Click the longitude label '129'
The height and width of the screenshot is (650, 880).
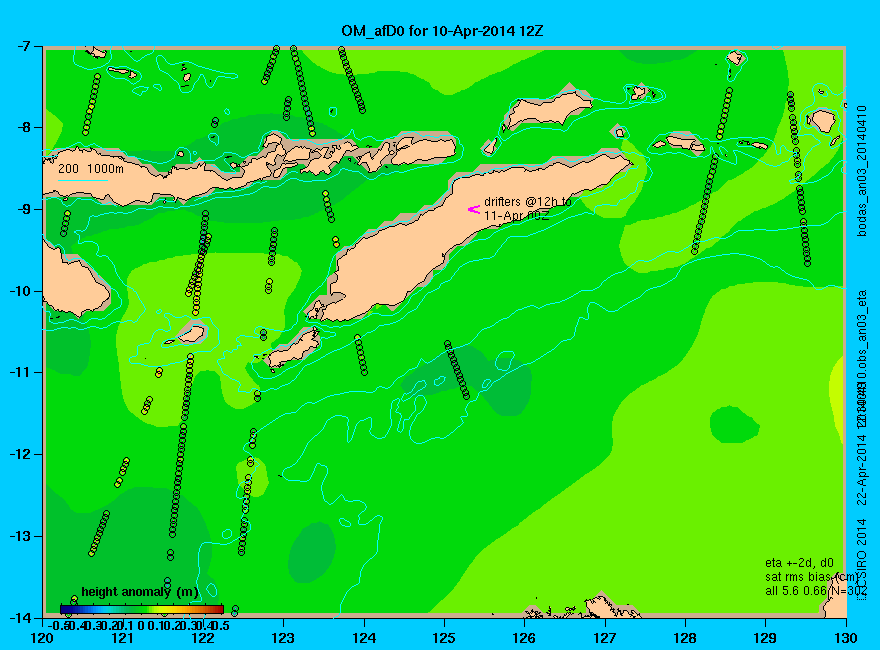tap(765, 638)
